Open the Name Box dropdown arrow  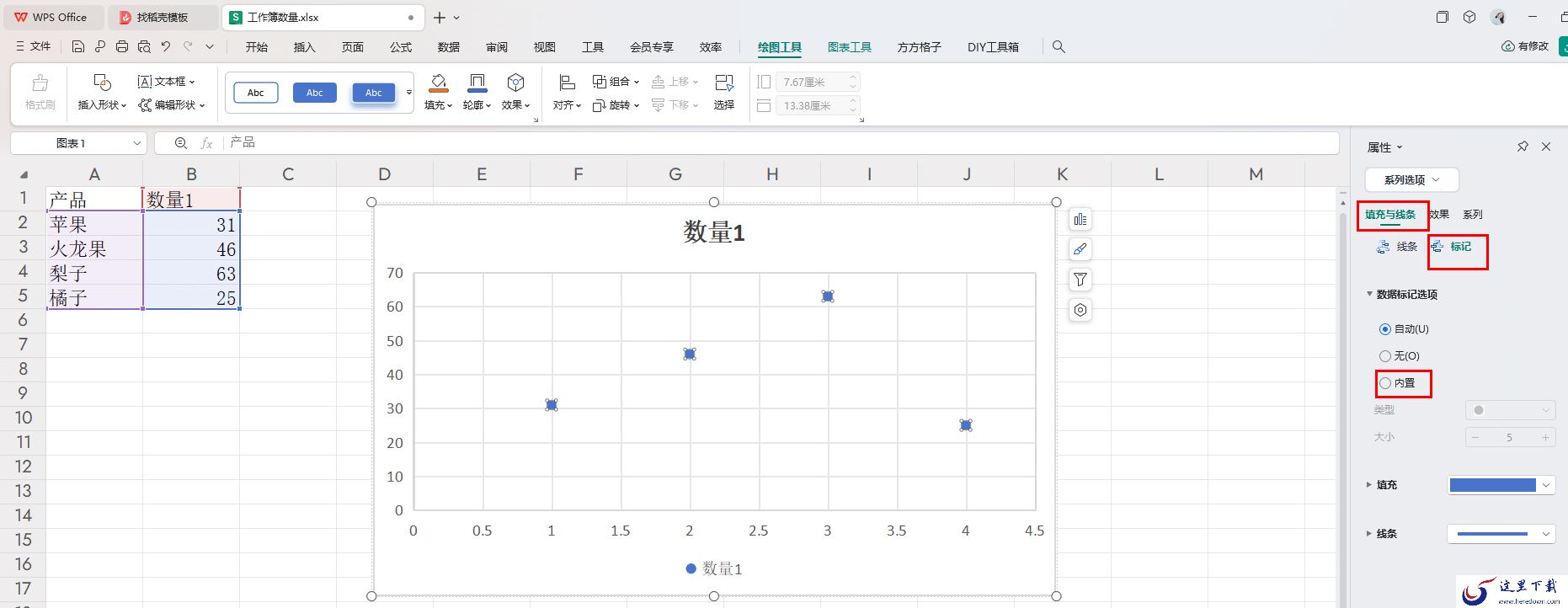point(137,143)
